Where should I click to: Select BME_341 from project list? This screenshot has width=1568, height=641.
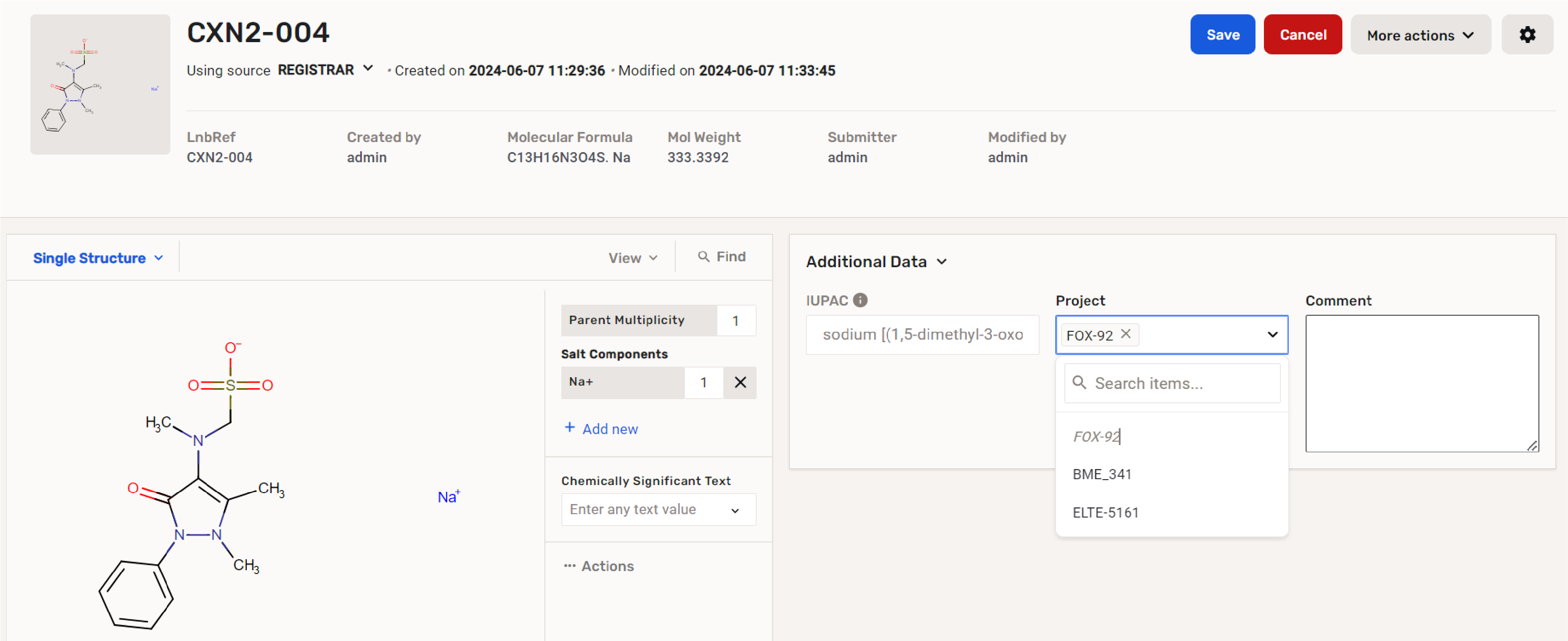[x=1101, y=474]
